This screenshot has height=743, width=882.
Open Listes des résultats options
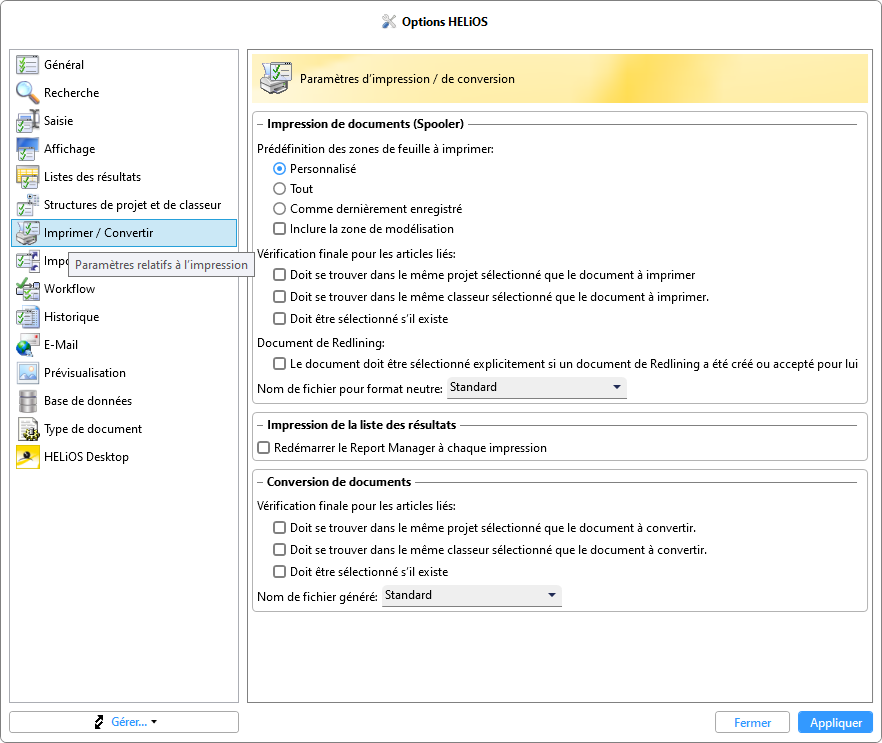coord(124,177)
